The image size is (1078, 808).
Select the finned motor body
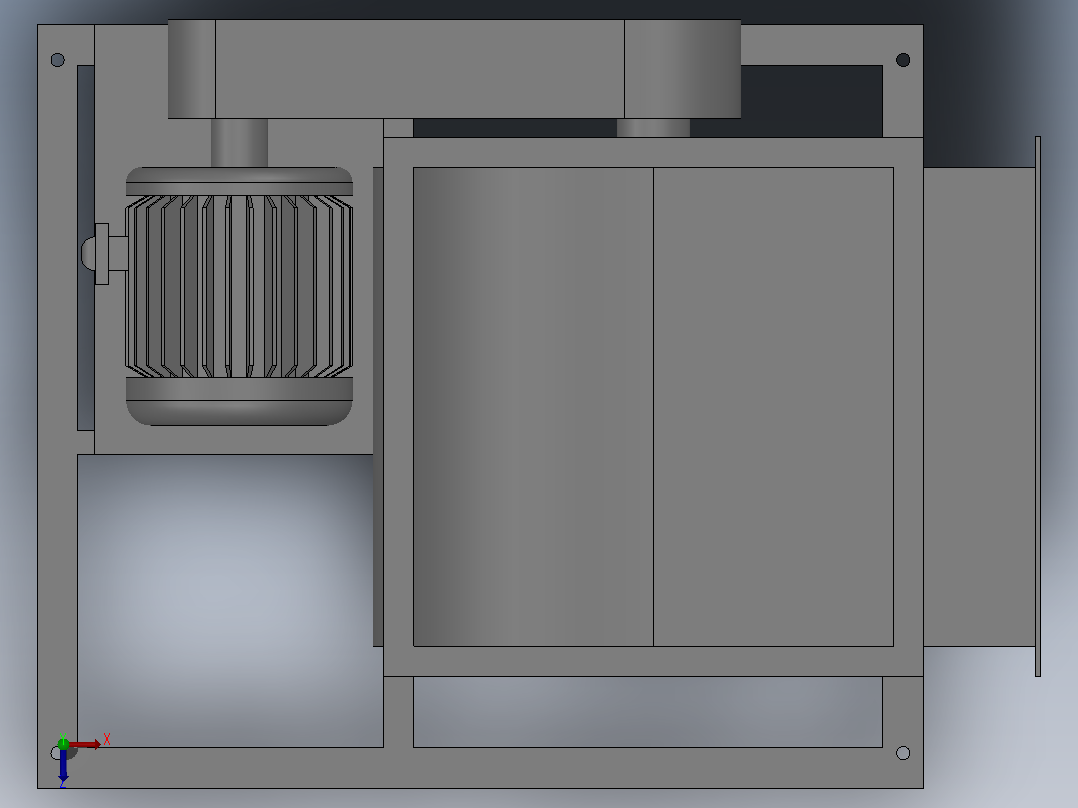pyautogui.click(x=239, y=286)
